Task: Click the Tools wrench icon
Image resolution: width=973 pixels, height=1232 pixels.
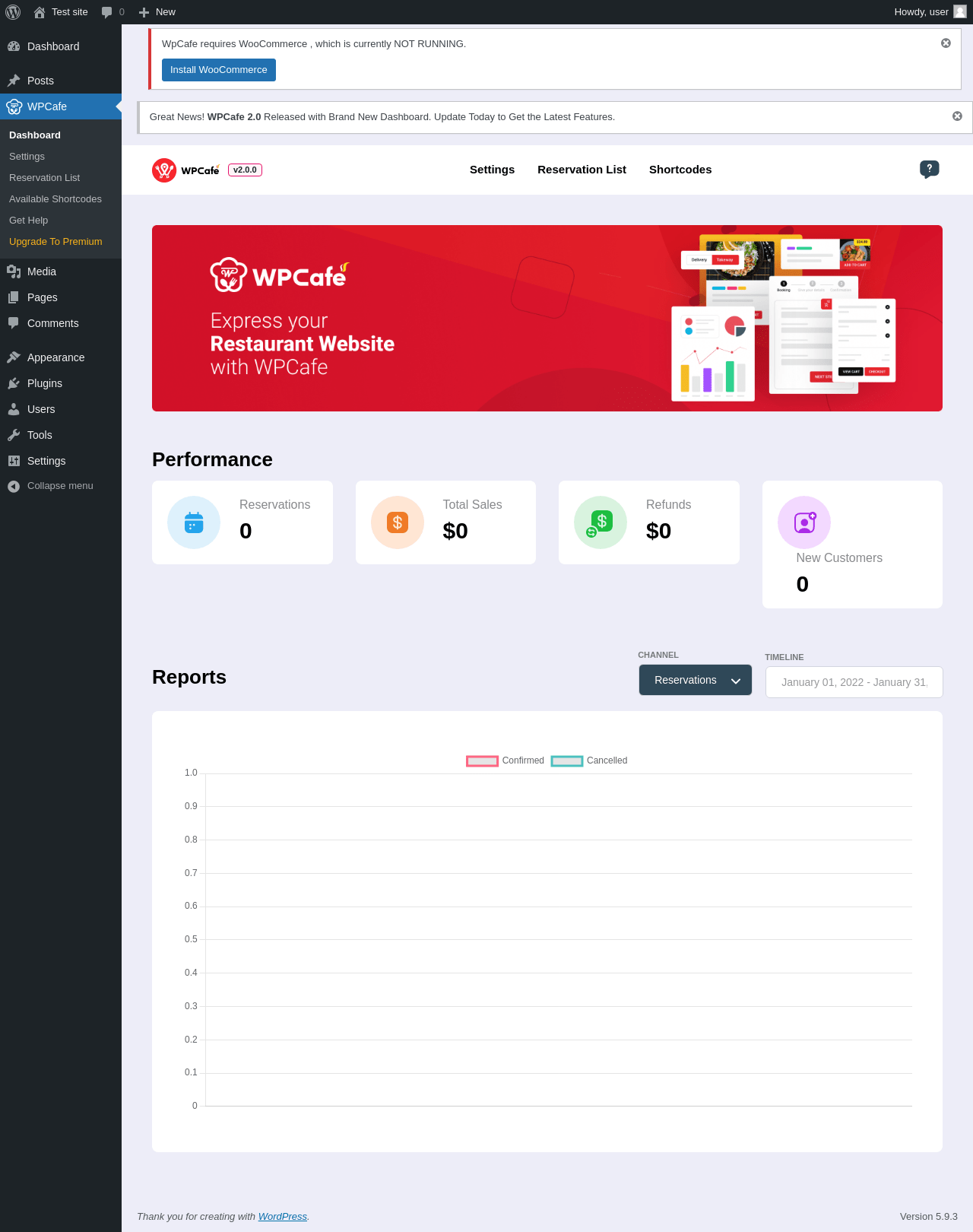Action: (14, 435)
